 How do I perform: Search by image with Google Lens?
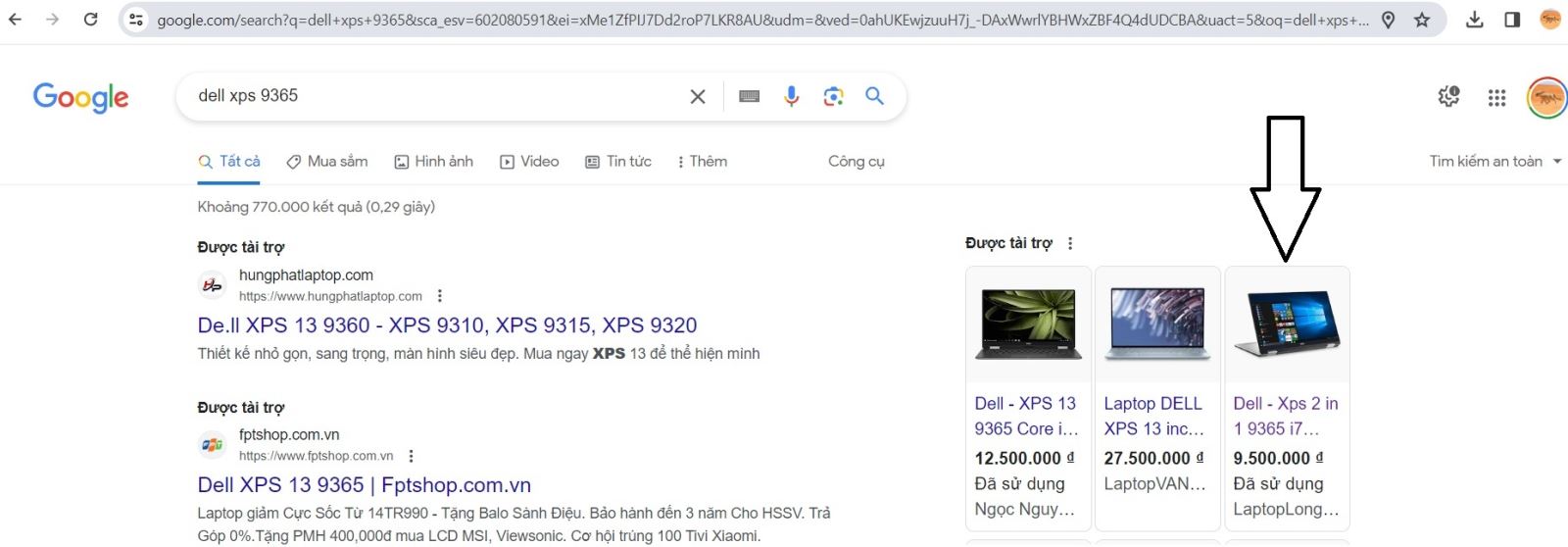pos(833,96)
